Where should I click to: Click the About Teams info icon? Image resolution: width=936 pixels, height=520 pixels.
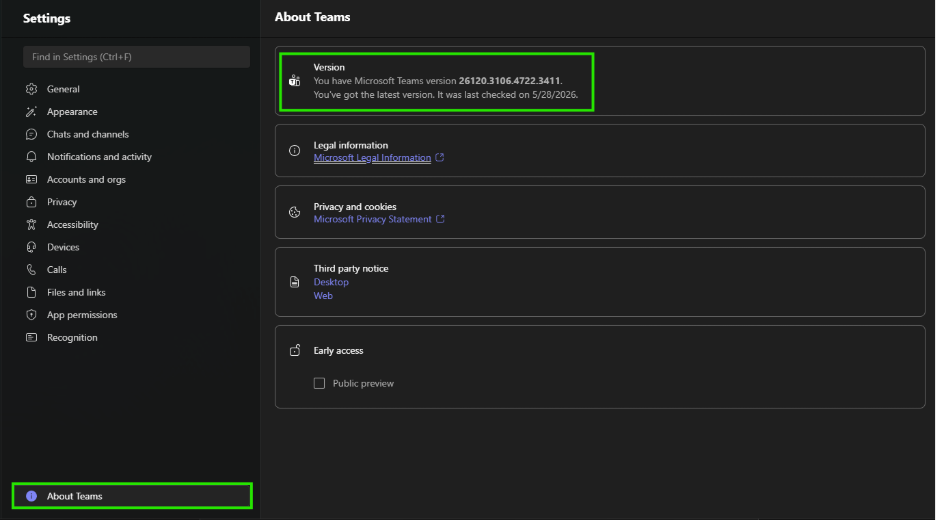click(32, 496)
